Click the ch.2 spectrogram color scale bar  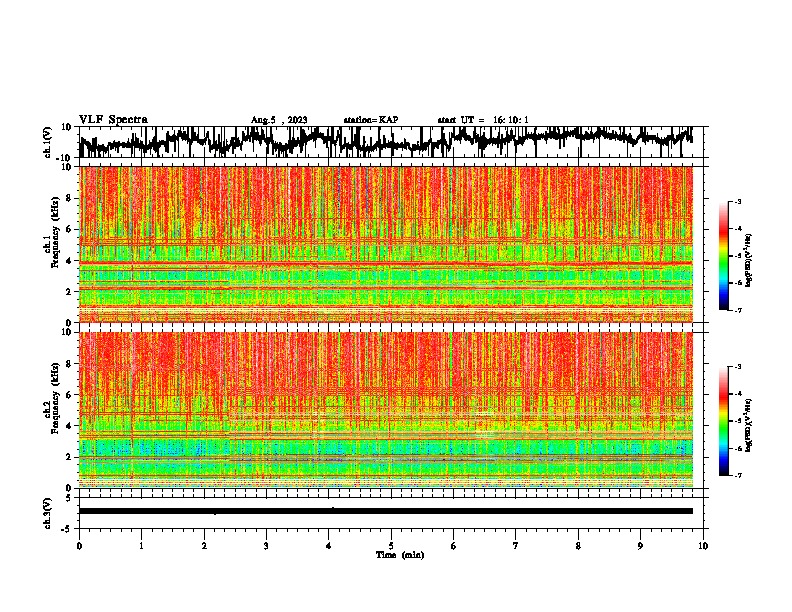pyautogui.click(x=723, y=421)
